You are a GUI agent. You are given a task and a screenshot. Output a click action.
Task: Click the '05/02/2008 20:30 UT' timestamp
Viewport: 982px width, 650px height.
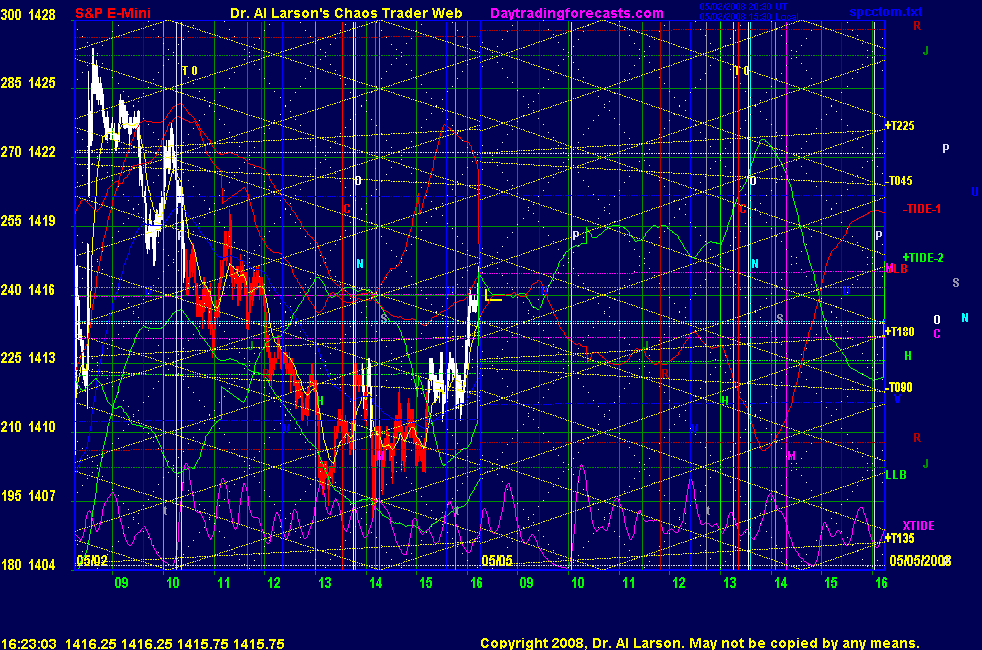click(x=743, y=7)
